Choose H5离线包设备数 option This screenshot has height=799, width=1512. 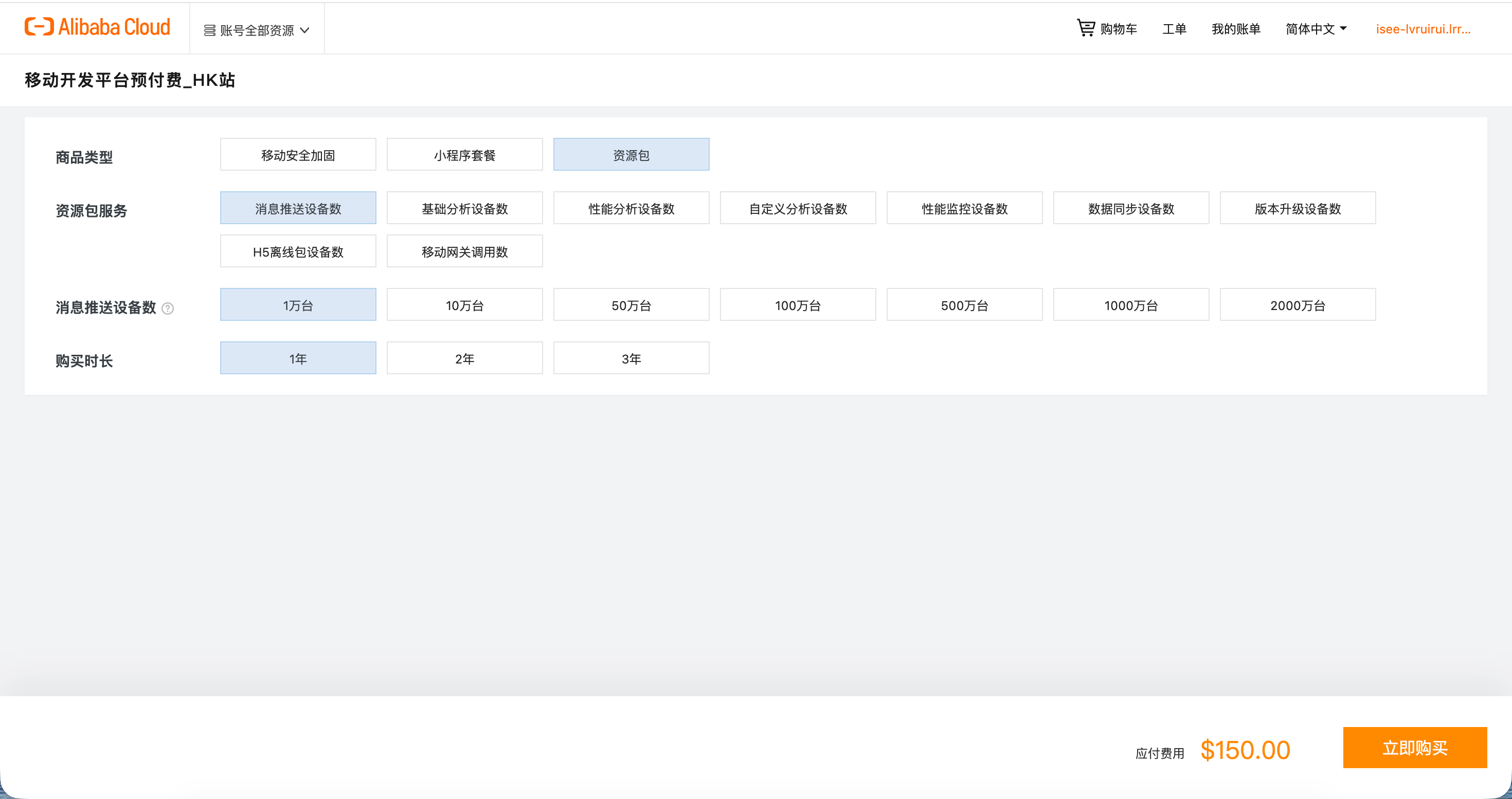click(x=298, y=251)
